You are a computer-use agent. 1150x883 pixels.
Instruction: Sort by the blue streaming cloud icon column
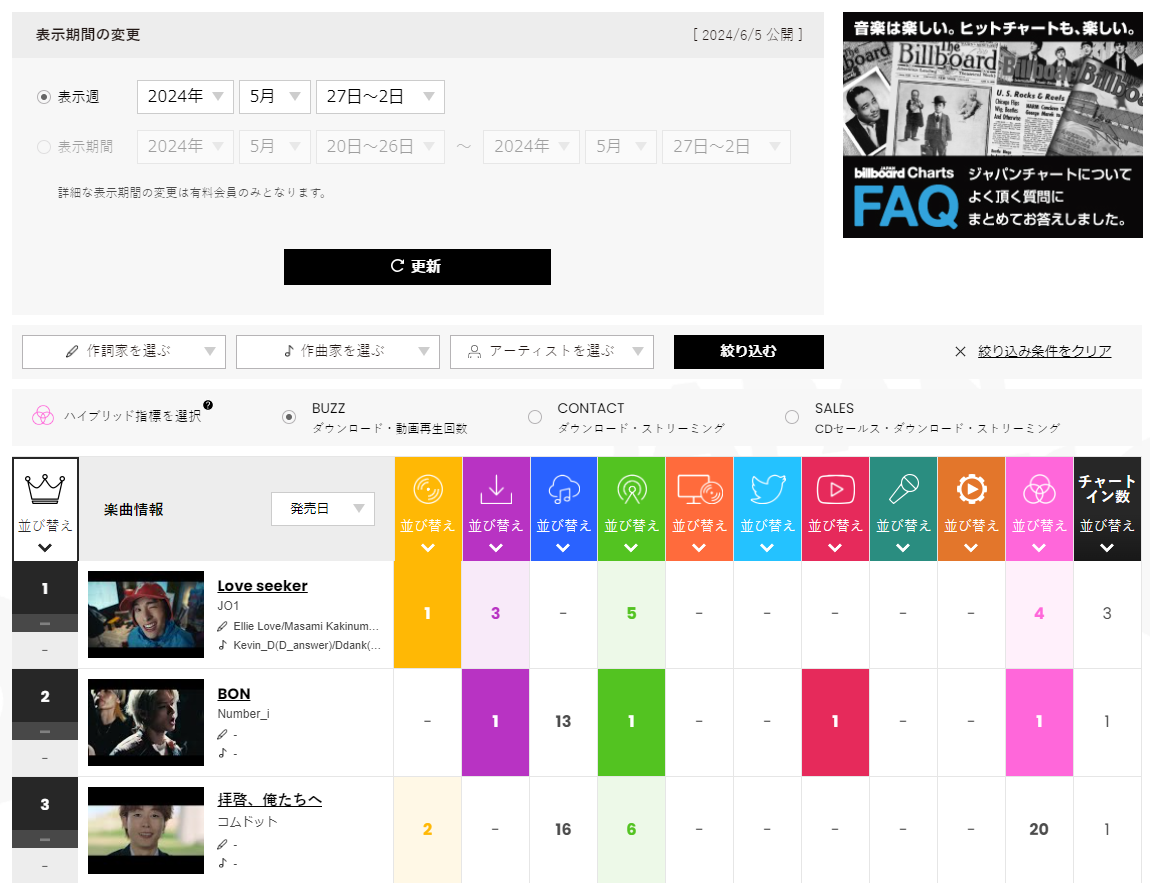click(563, 509)
